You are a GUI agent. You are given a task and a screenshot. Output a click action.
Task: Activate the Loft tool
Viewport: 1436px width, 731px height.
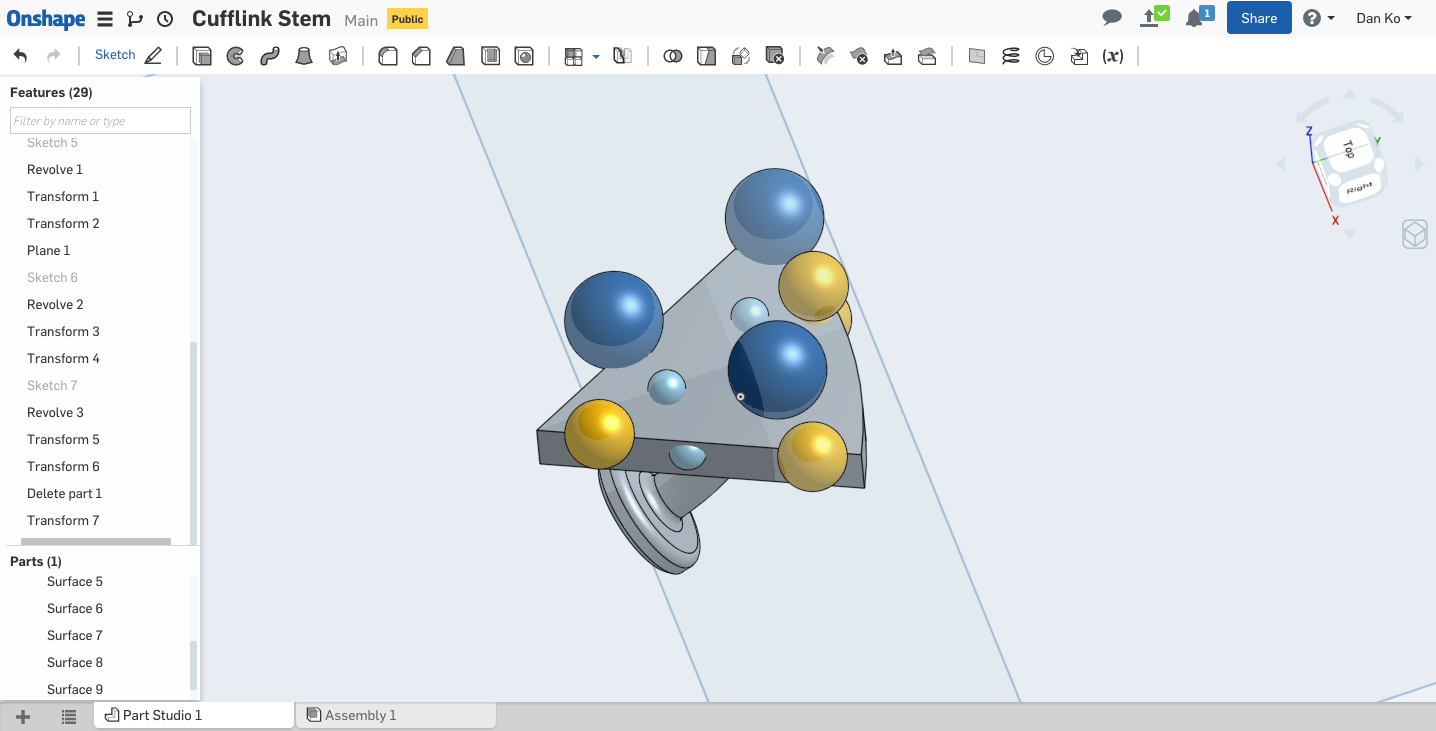304,56
